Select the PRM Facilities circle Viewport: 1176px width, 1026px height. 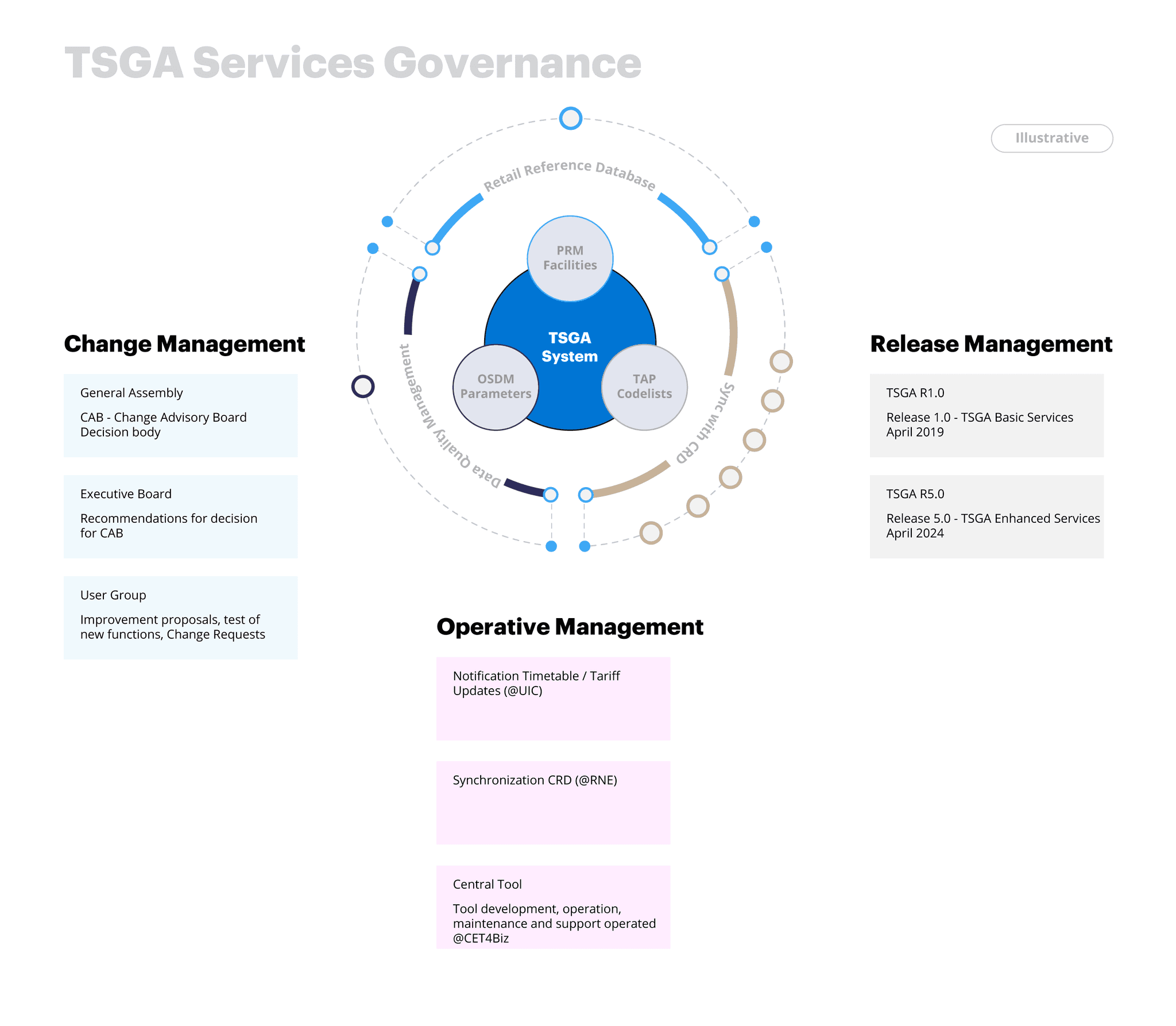click(x=570, y=259)
